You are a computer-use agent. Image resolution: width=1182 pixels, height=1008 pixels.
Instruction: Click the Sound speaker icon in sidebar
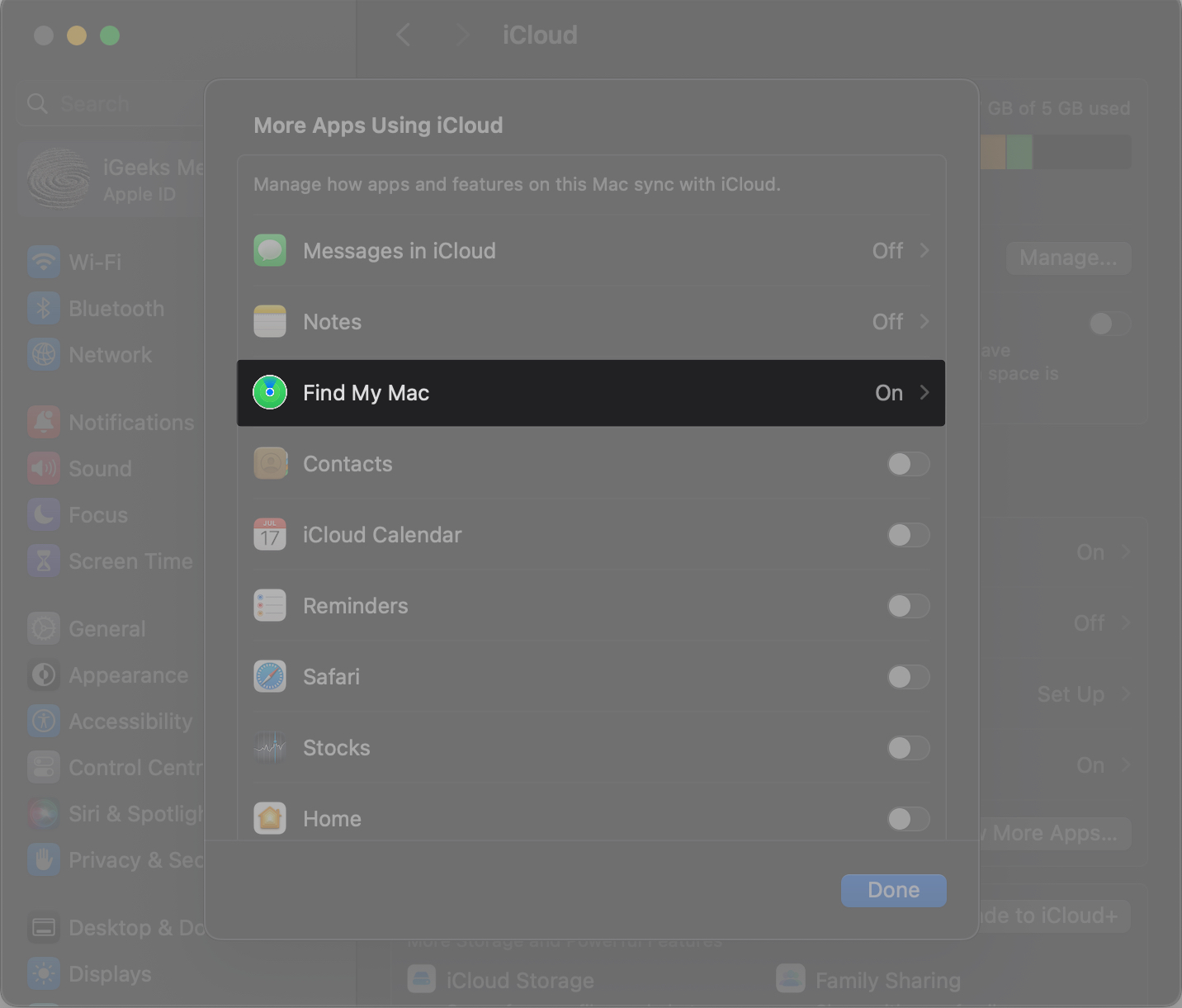point(44,469)
